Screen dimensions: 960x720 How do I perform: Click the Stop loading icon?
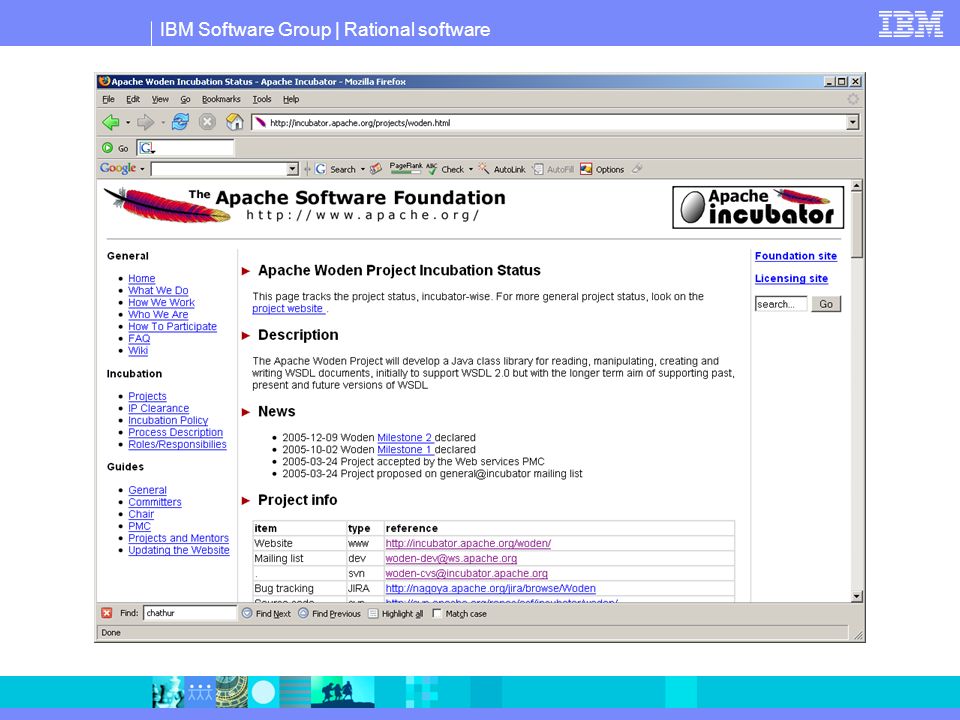pyautogui.click(x=208, y=122)
